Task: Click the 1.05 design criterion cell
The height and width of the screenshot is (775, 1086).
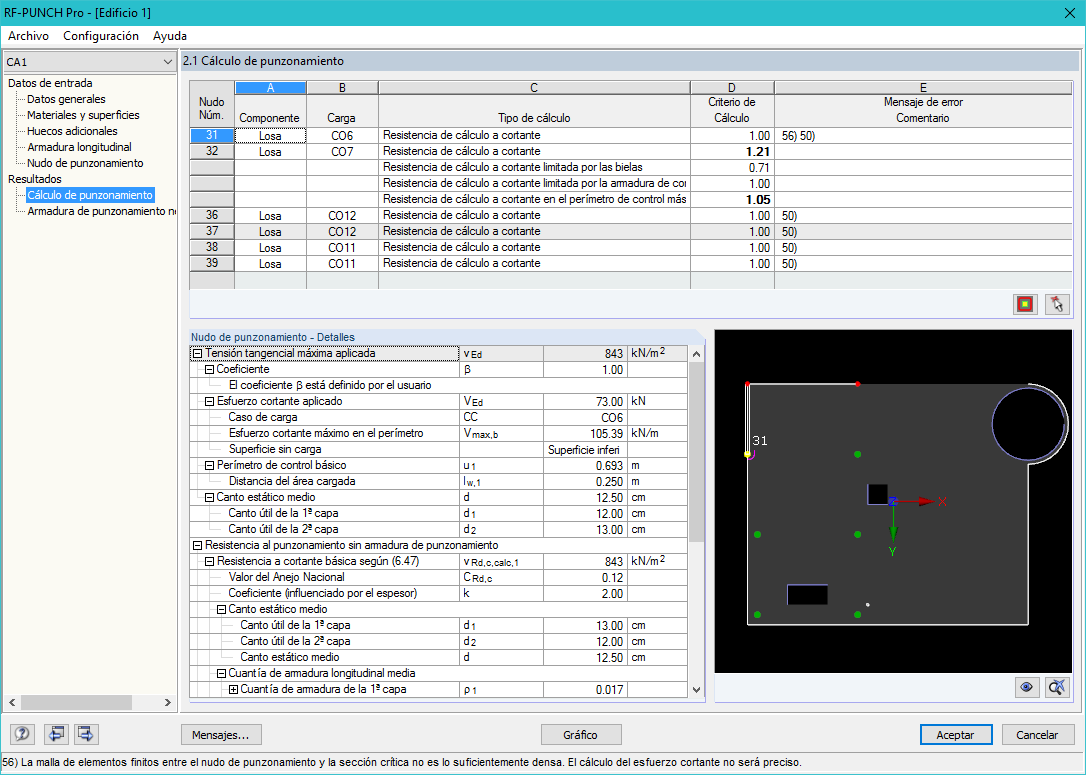Action: (x=732, y=199)
